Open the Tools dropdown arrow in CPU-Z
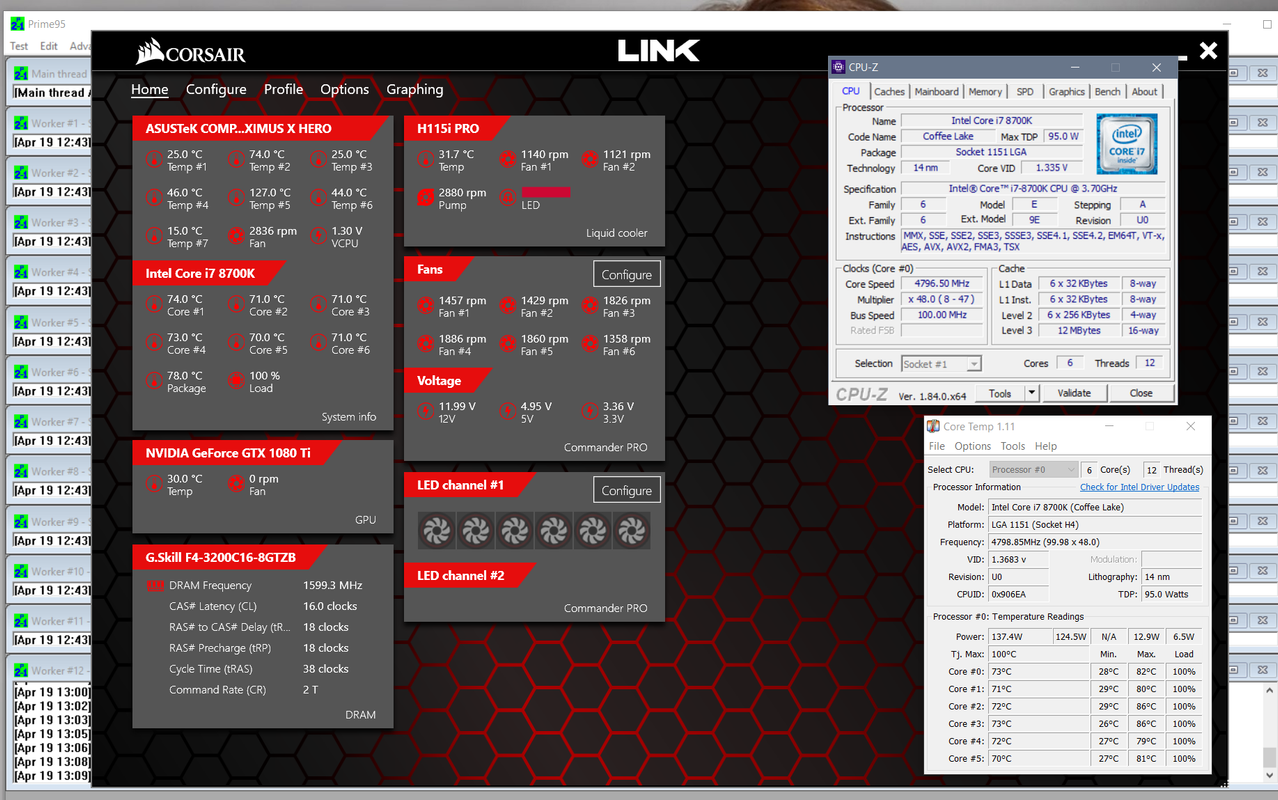Viewport: 1278px width, 800px height. click(x=1031, y=393)
